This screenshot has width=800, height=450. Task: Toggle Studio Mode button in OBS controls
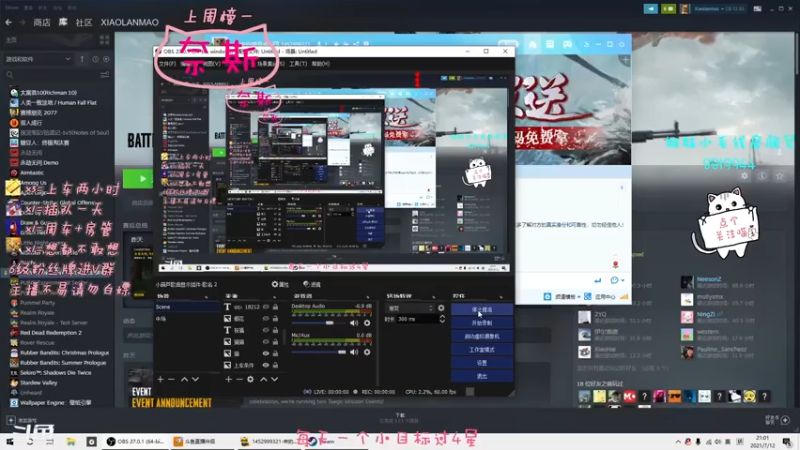pyautogui.click(x=482, y=349)
